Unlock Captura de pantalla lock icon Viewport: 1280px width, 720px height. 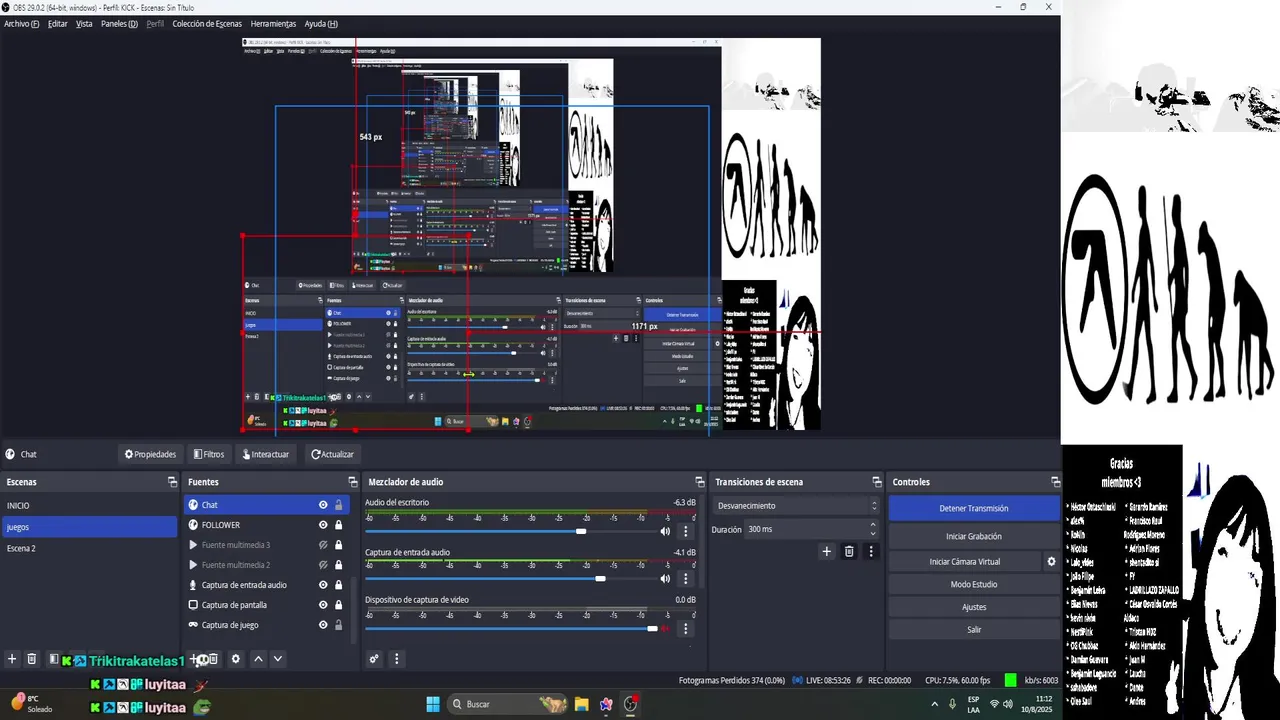pos(339,605)
